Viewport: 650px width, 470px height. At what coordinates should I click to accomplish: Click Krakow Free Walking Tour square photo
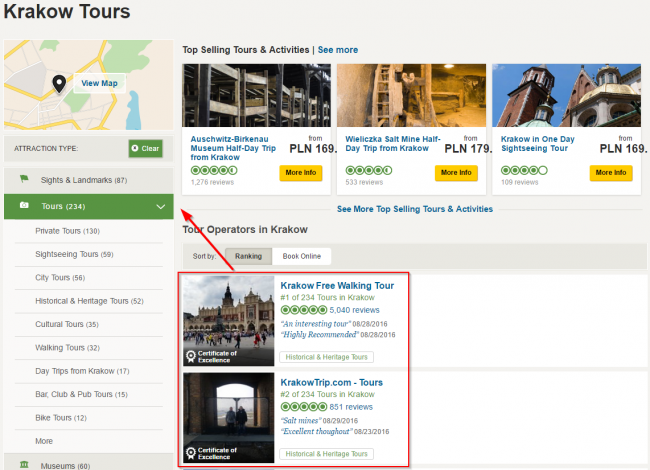click(x=229, y=321)
